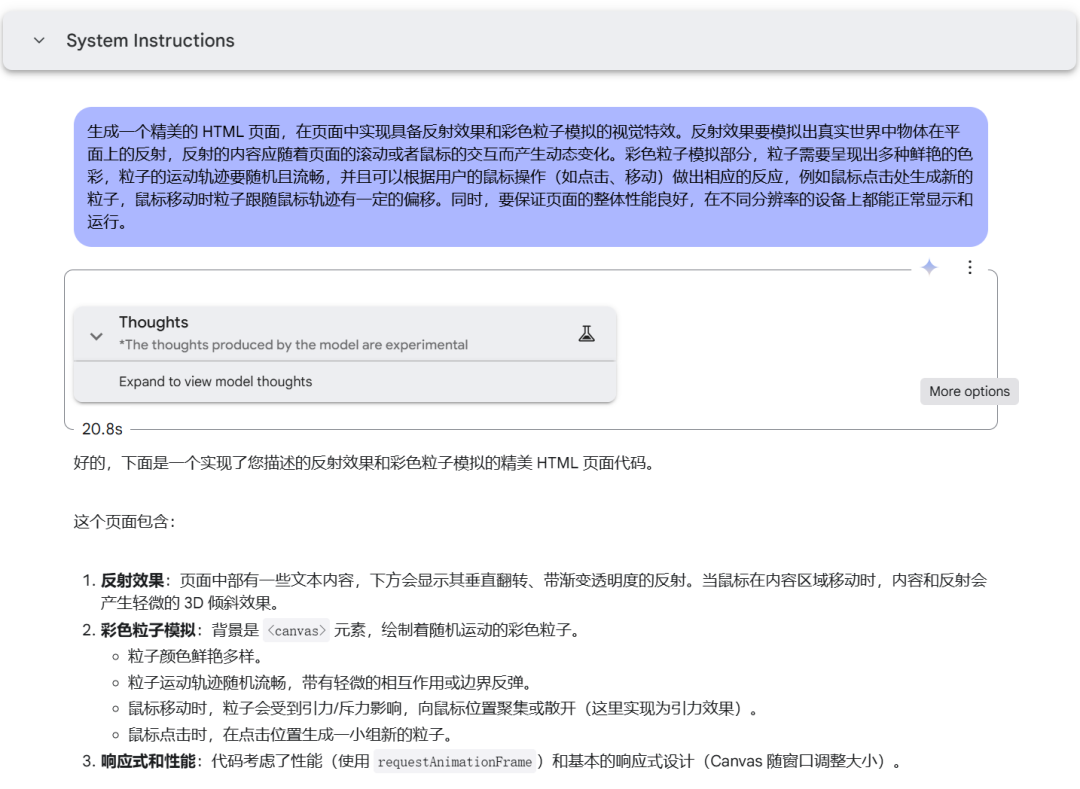The width and height of the screenshot is (1080, 789).
Task: Click the sparkle rerun icon
Action: pyautogui.click(x=929, y=267)
